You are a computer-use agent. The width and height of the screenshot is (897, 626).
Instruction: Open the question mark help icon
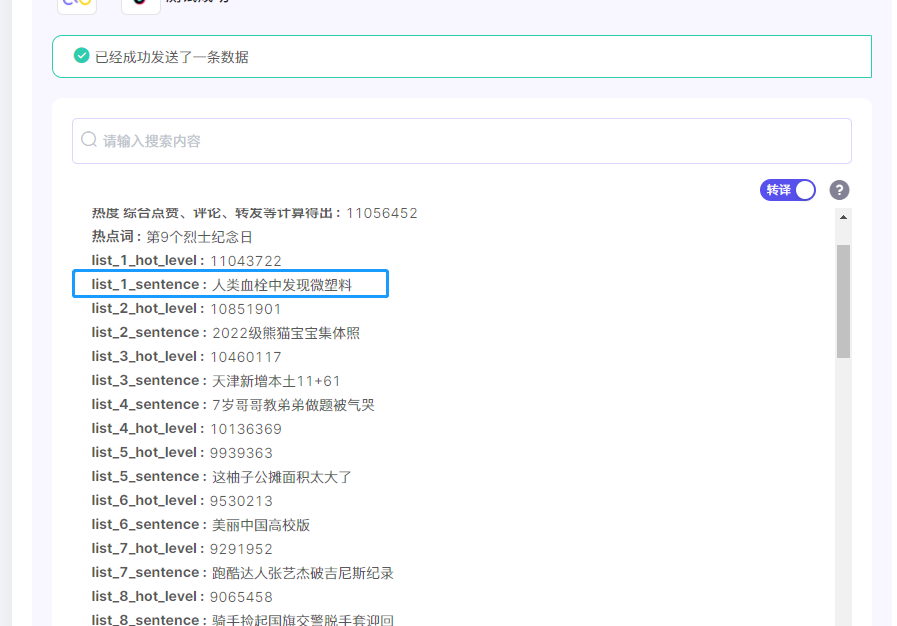coord(839,190)
